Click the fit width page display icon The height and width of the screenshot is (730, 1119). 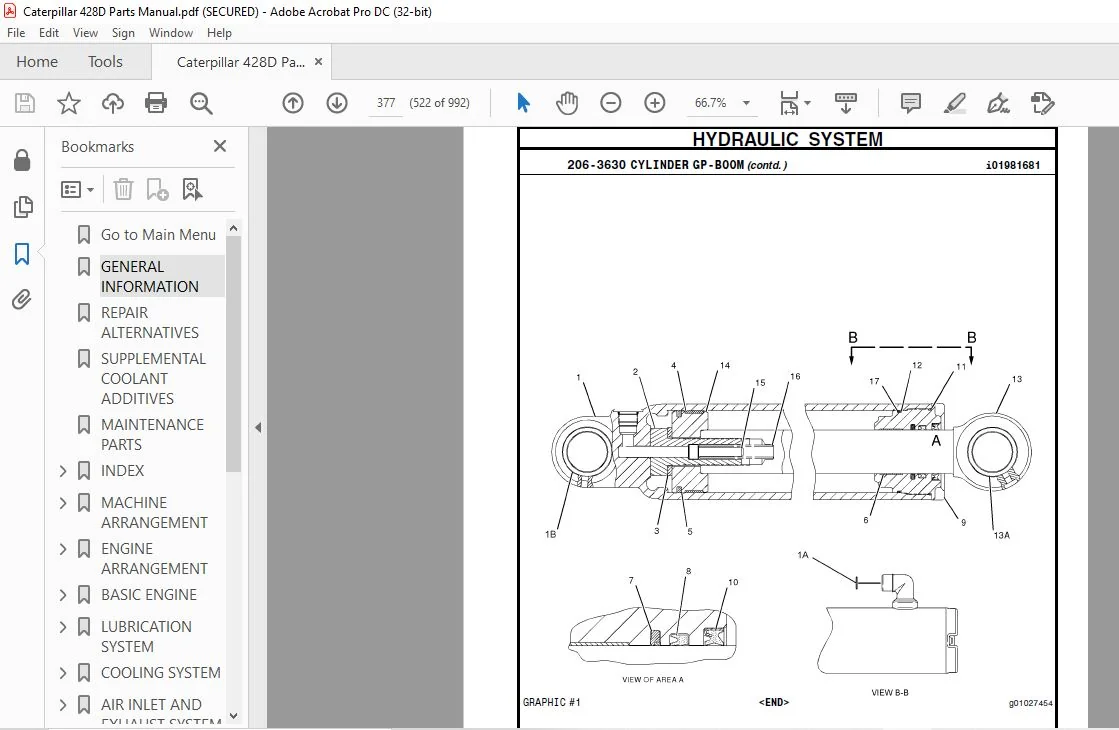click(789, 103)
